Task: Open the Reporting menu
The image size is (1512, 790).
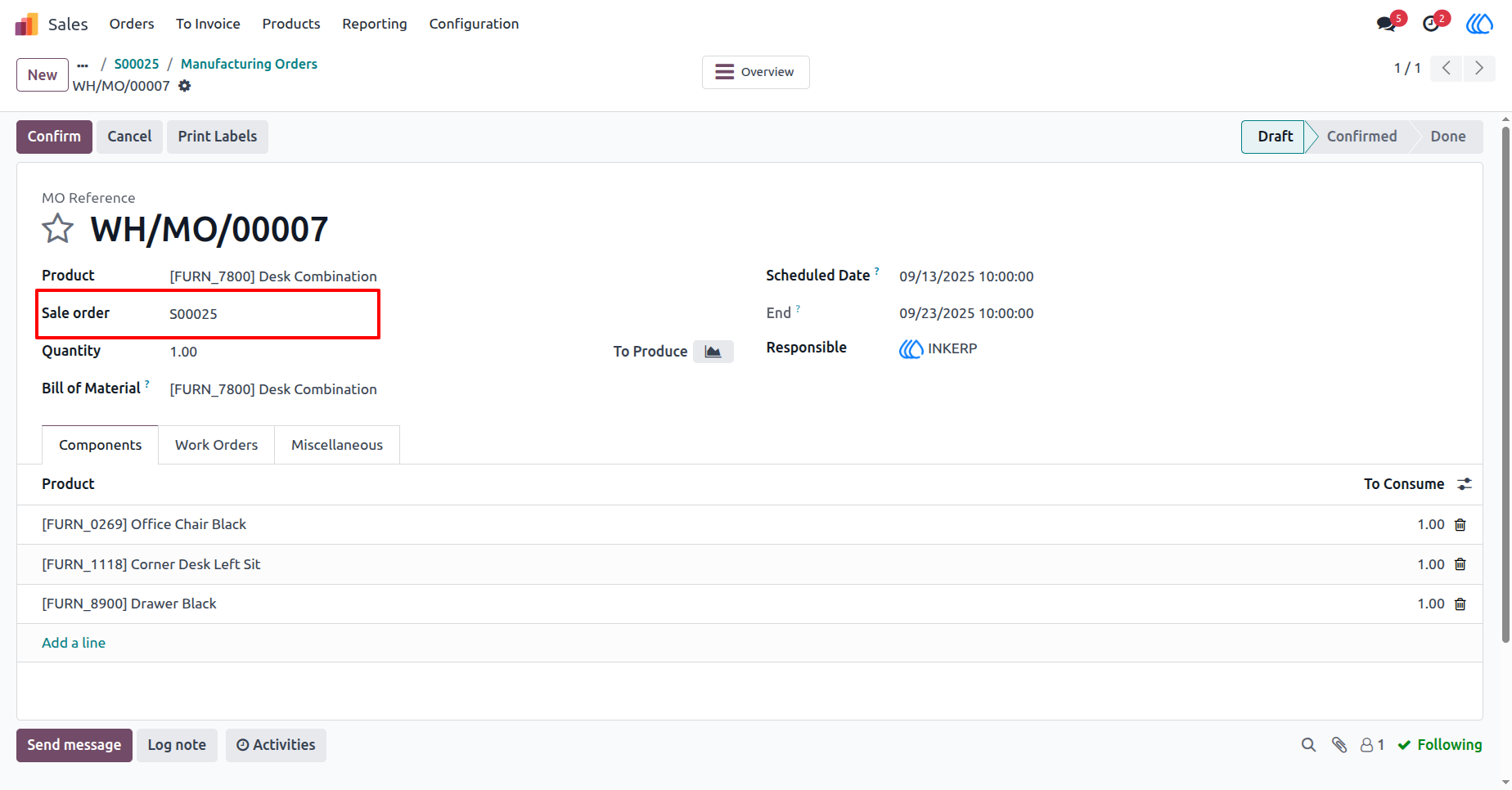Action: tap(375, 24)
